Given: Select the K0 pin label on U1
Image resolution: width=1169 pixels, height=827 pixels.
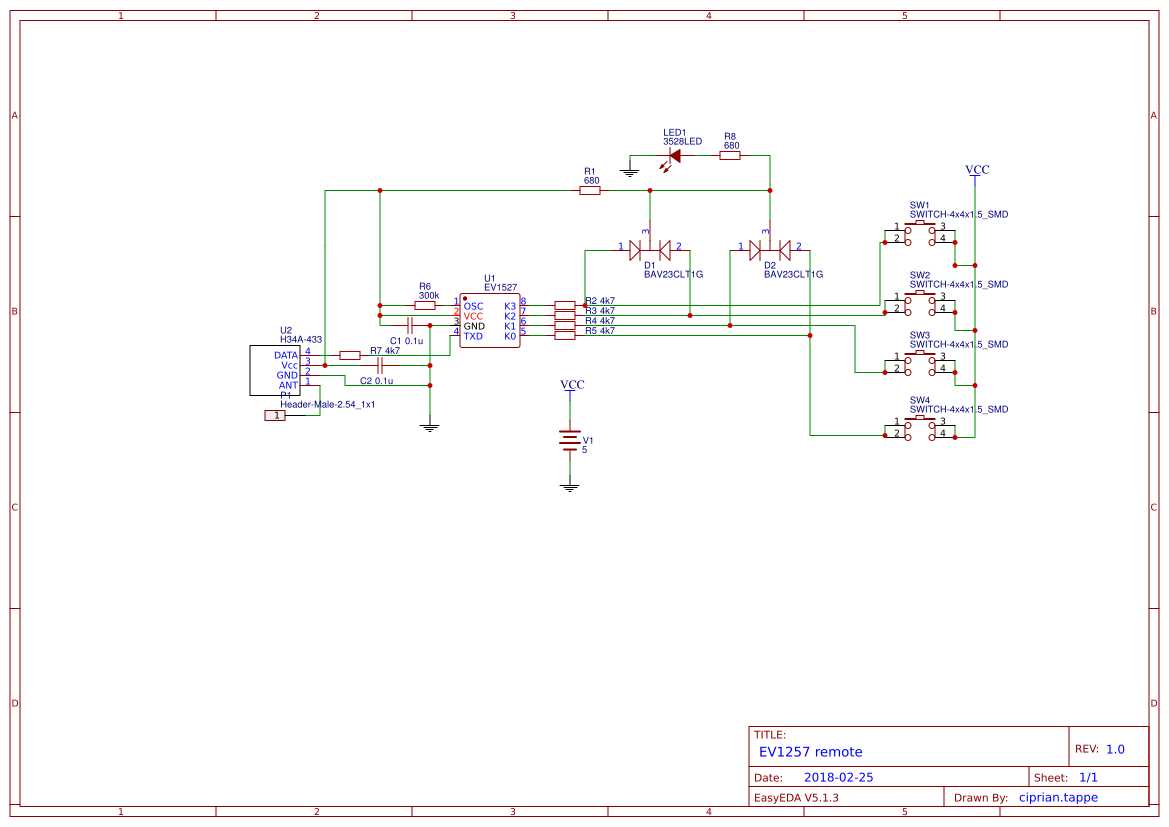Looking at the screenshot, I should tap(510, 336).
